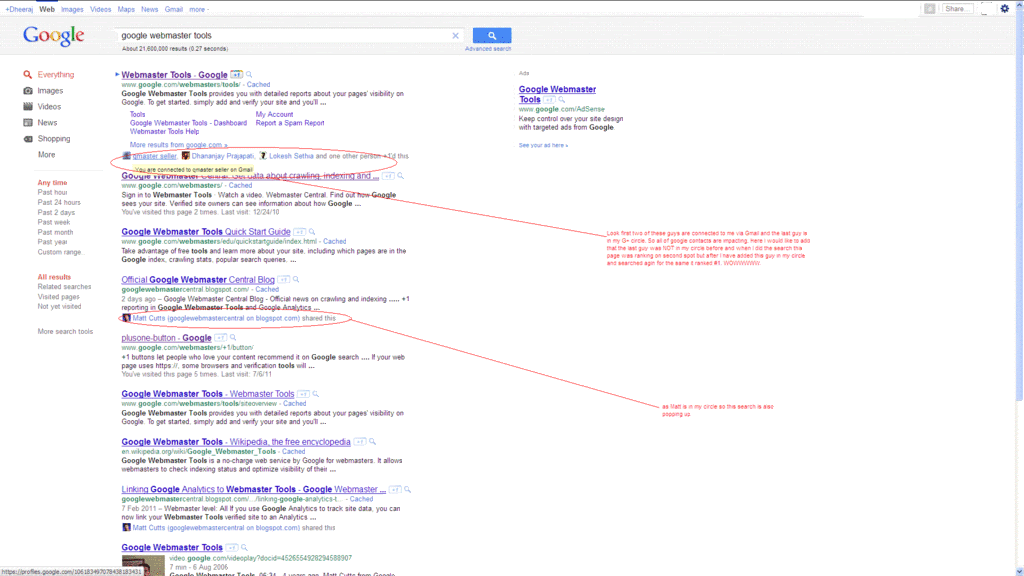Expand More under Shopping in sidebar
The image size is (1024, 576).
coord(46,155)
